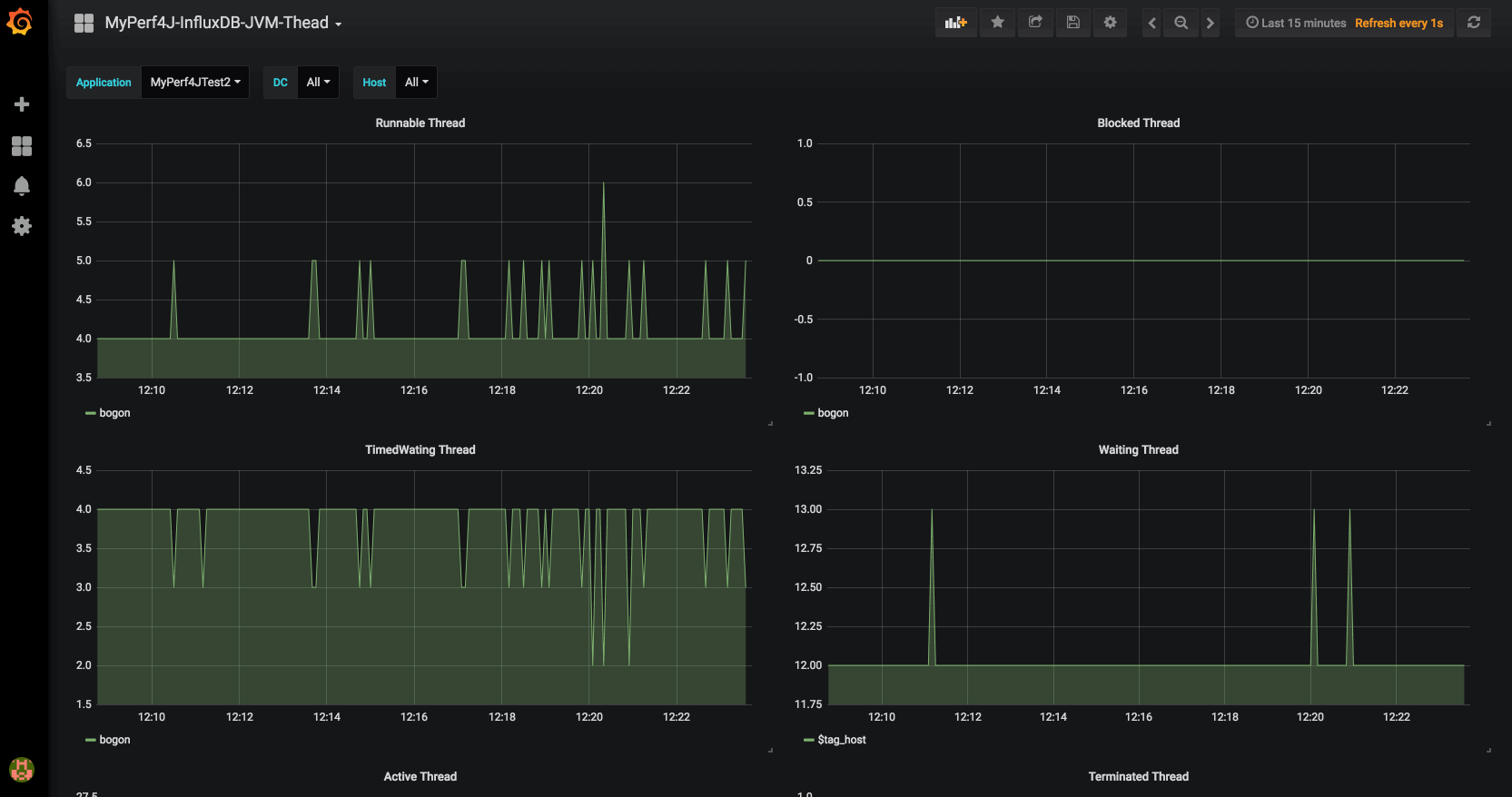The image size is (1512, 797).
Task: Open the Configuration gear in sidebar
Action: 22,226
